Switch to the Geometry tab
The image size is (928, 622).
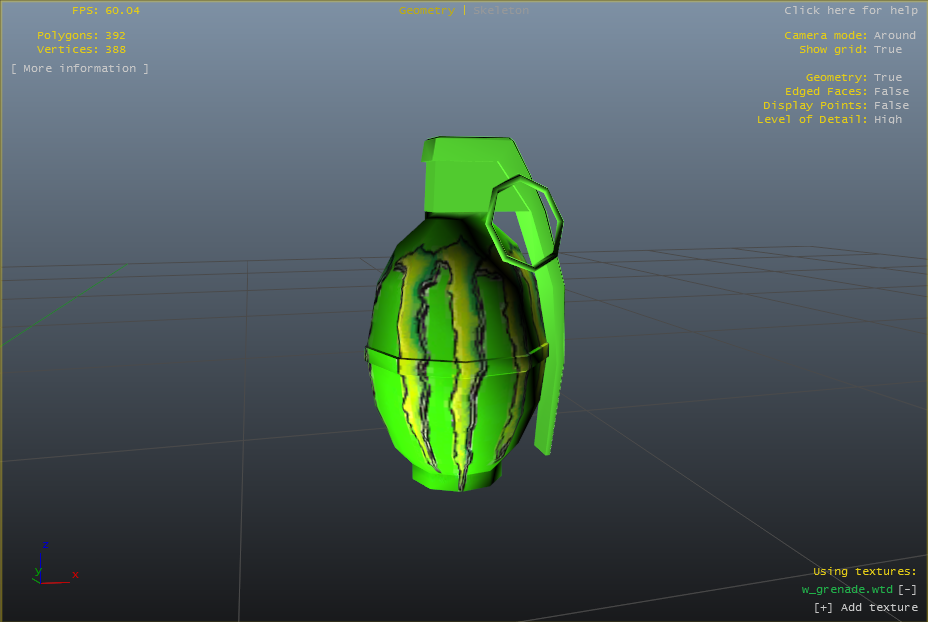click(x=427, y=11)
